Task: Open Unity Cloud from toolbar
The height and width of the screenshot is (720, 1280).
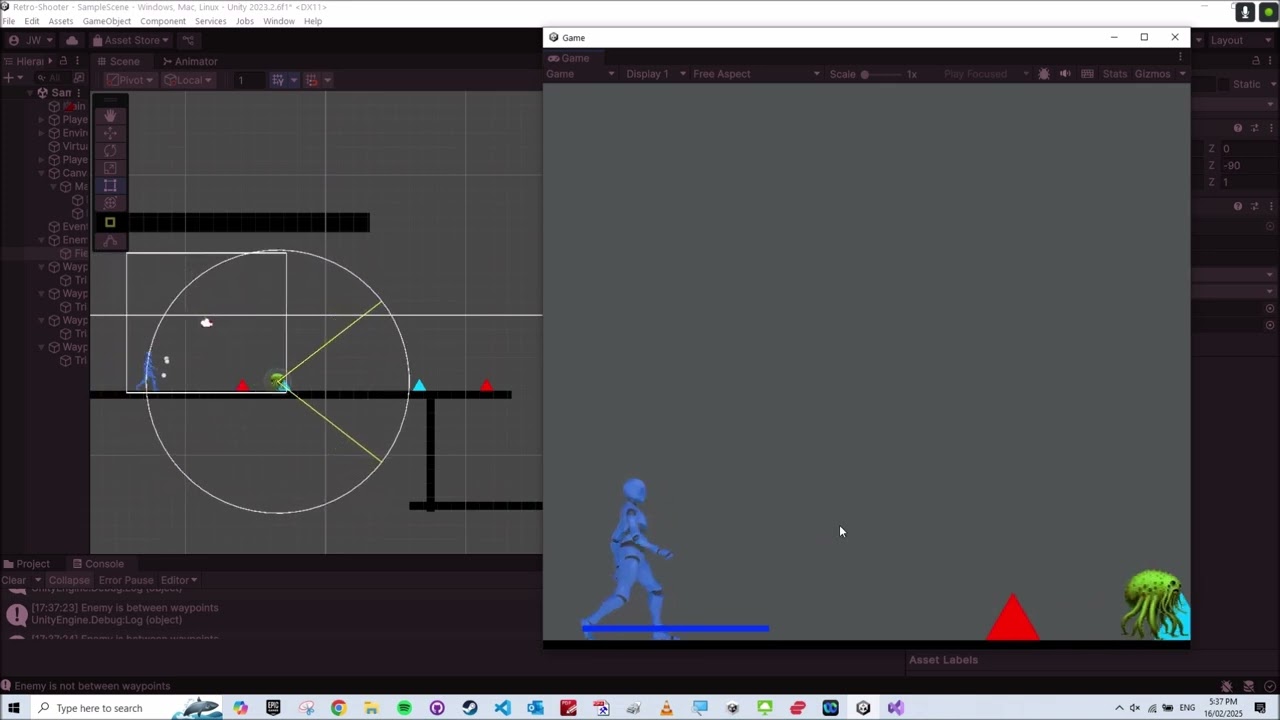Action: coord(72,40)
